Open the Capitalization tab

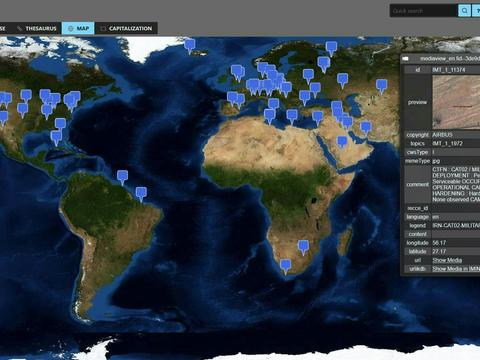click(x=126, y=28)
